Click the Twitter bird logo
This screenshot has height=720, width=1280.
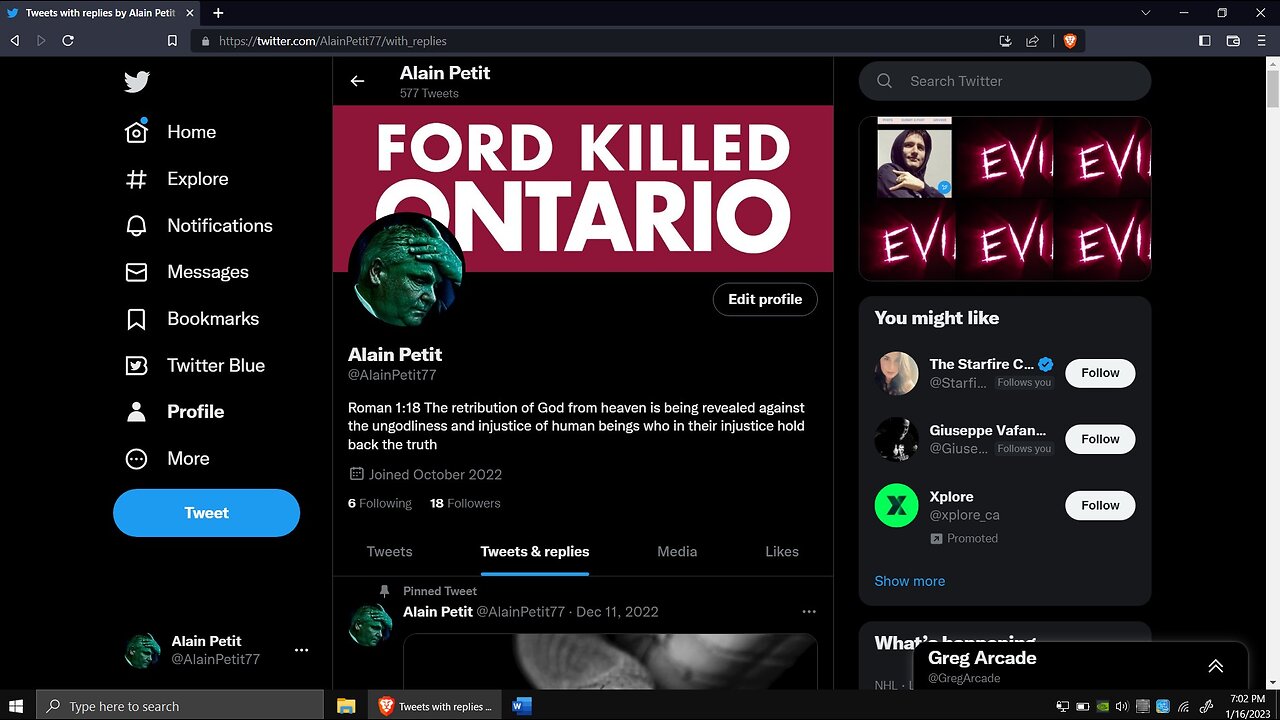point(137,82)
